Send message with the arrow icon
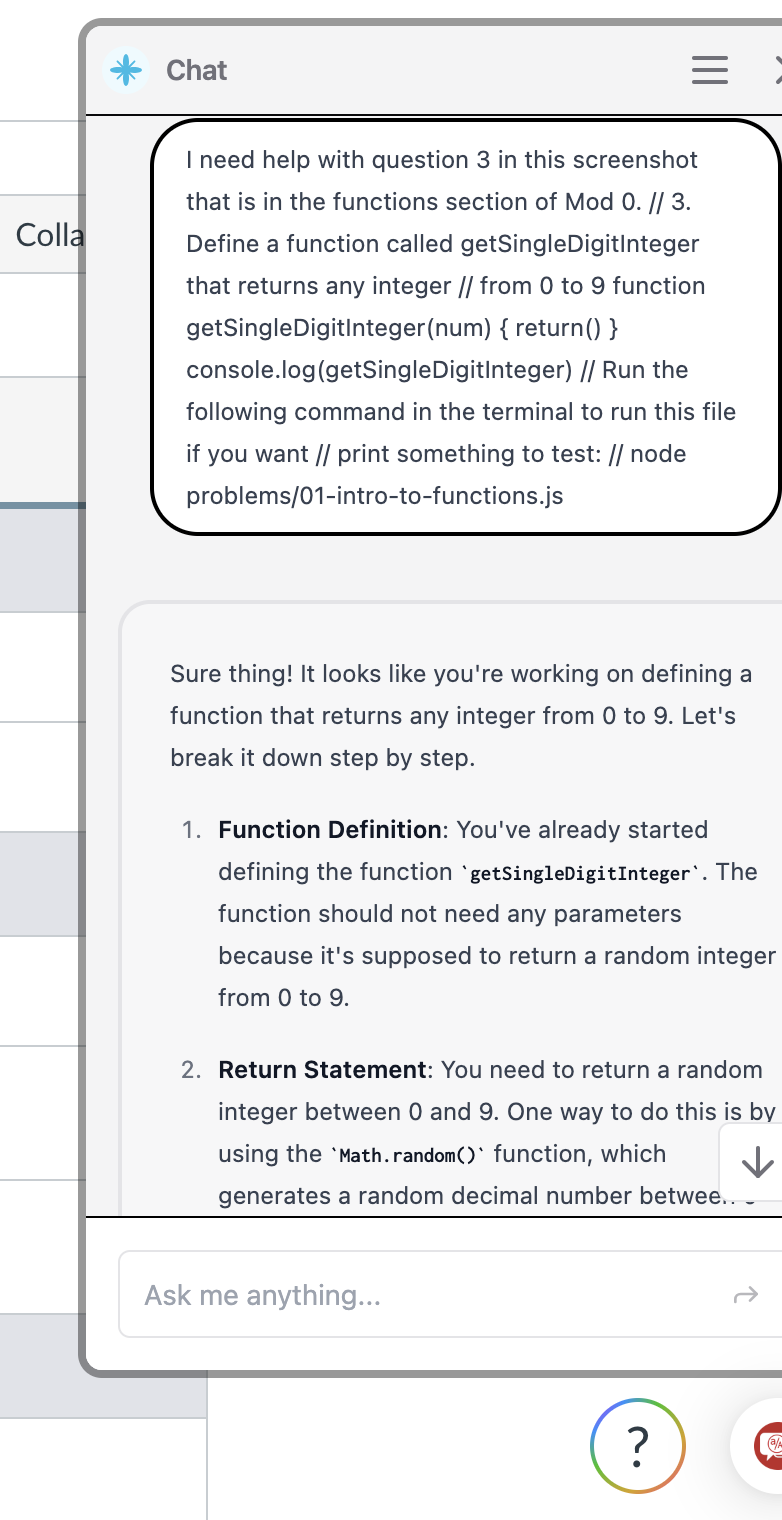Screen dimensions: 782x1520 point(745,1296)
